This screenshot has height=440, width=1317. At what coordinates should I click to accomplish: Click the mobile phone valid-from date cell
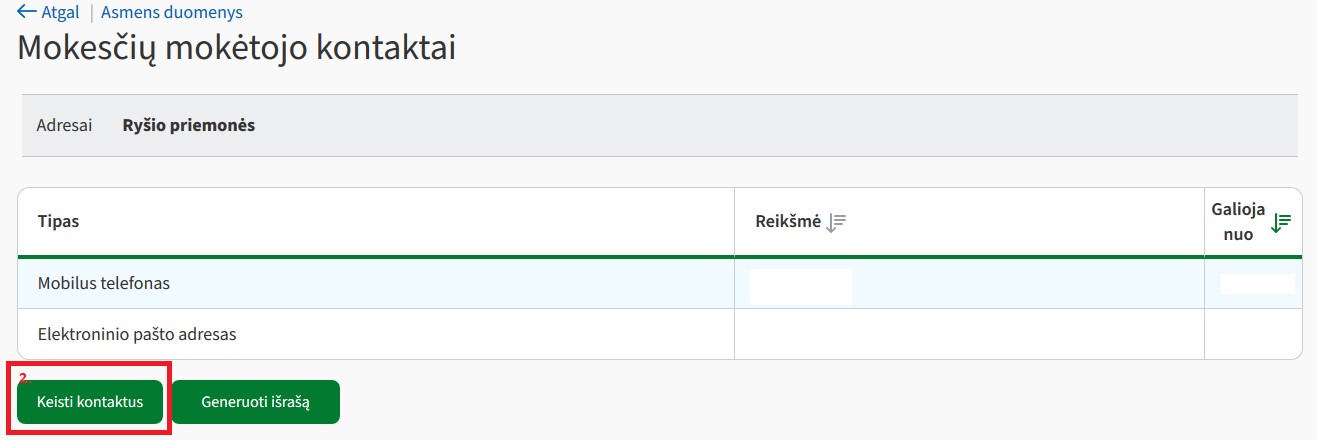point(1253,284)
